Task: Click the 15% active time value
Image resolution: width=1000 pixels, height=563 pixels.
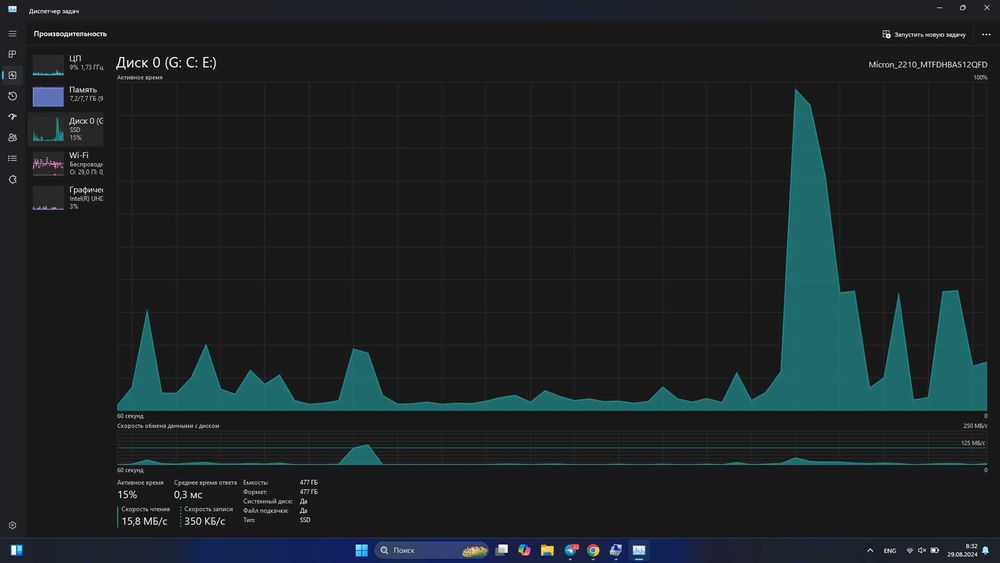Action: [x=127, y=495]
